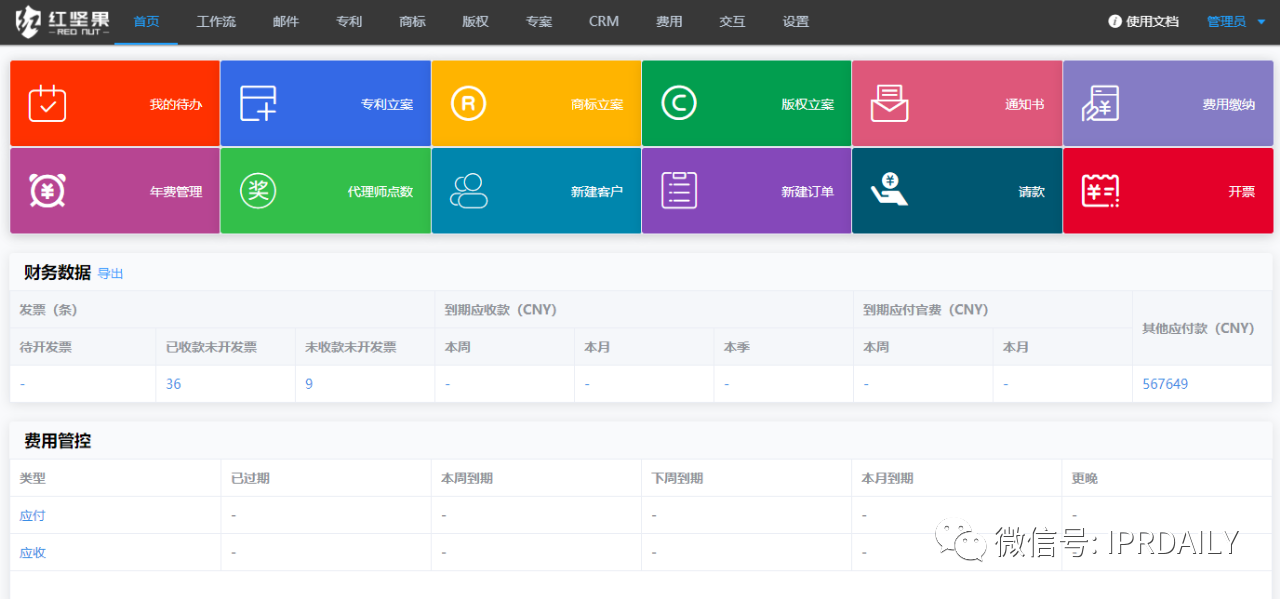Open the 交互 menu
This screenshot has height=599, width=1280.
point(732,21)
